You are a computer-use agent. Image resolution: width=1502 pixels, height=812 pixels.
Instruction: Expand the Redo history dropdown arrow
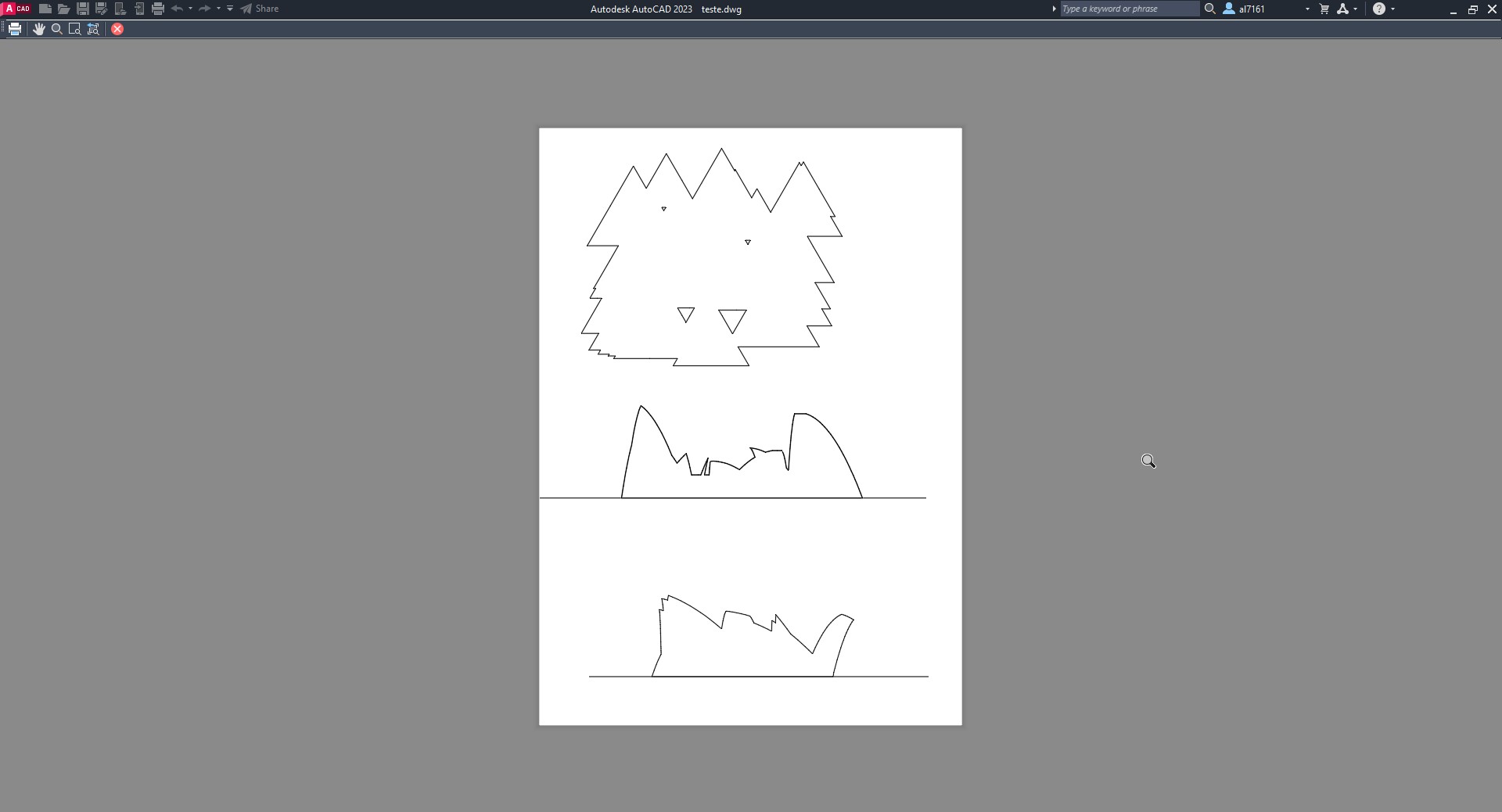click(218, 9)
